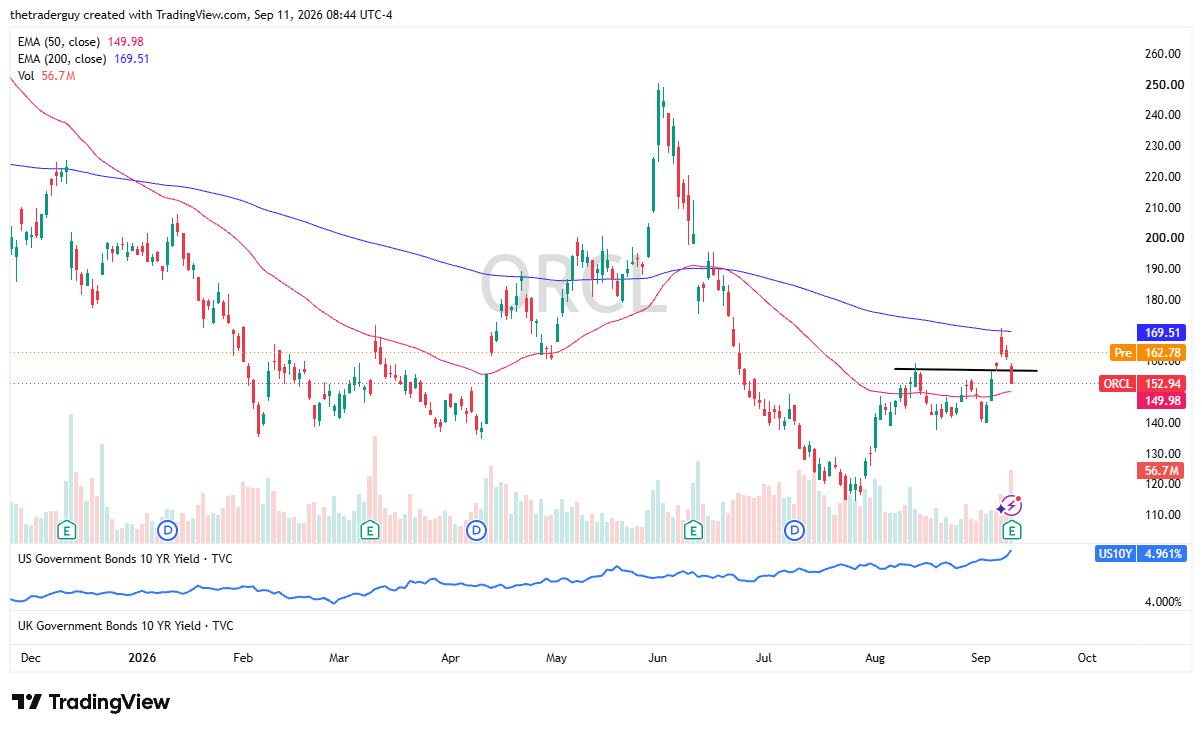1202x732 pixels.
Task: Click the 110.00 price axis label
Action: point(1163,515)
